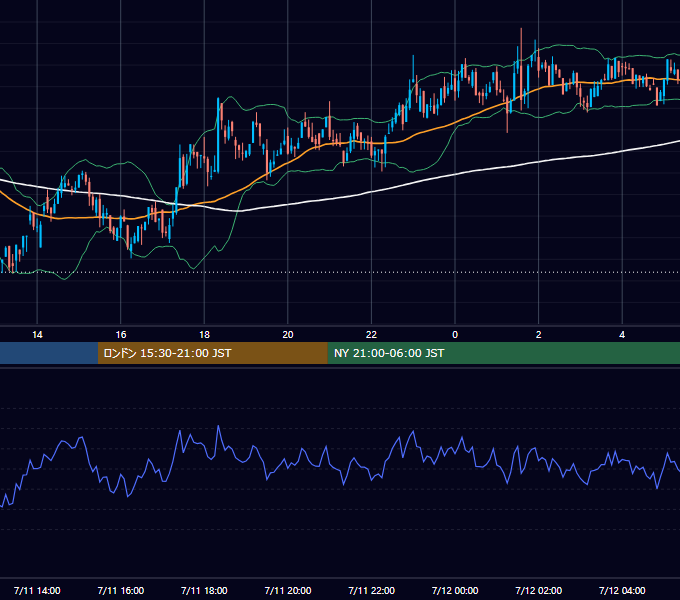The image size is (680, 600).
Task: Click the 7/12 00:00 time label
Action: [455, 590]
